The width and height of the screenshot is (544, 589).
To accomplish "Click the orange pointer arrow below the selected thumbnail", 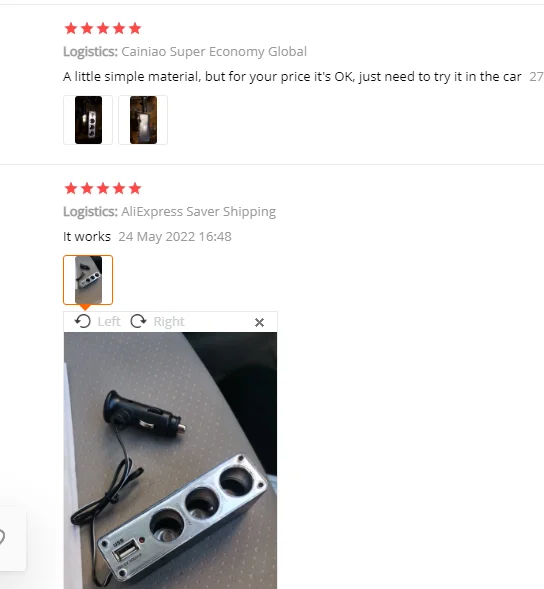I will pos(85,307).
